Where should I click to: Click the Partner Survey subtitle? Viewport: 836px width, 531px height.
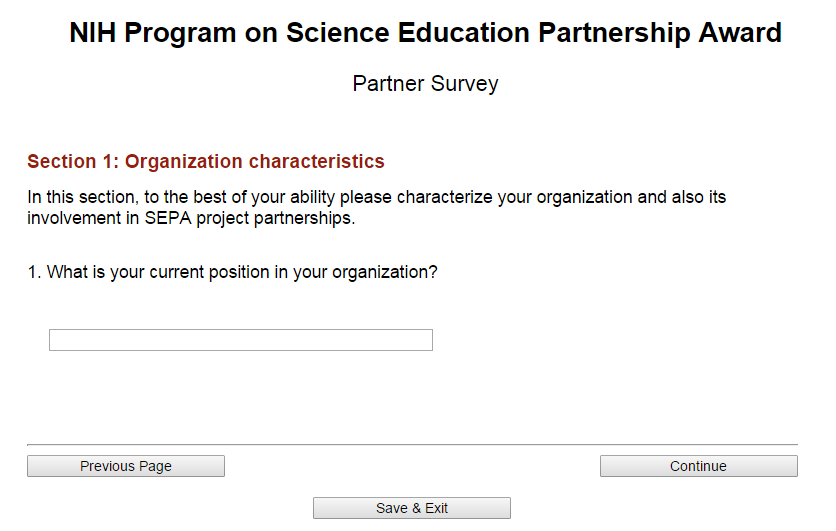[x=425, y=84]
